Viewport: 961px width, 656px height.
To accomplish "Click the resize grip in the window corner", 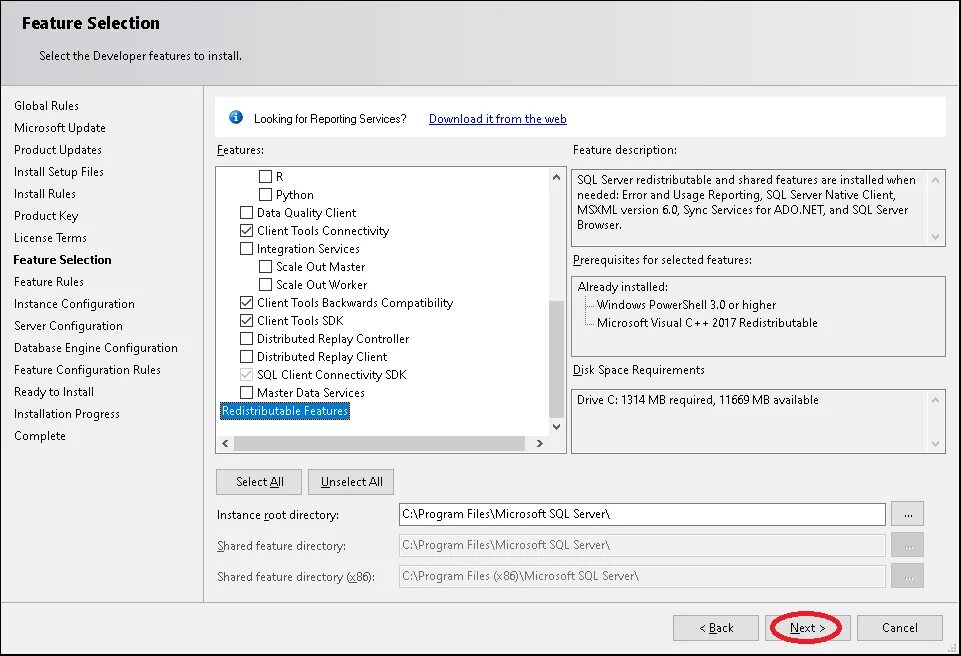I will [952, 647].
